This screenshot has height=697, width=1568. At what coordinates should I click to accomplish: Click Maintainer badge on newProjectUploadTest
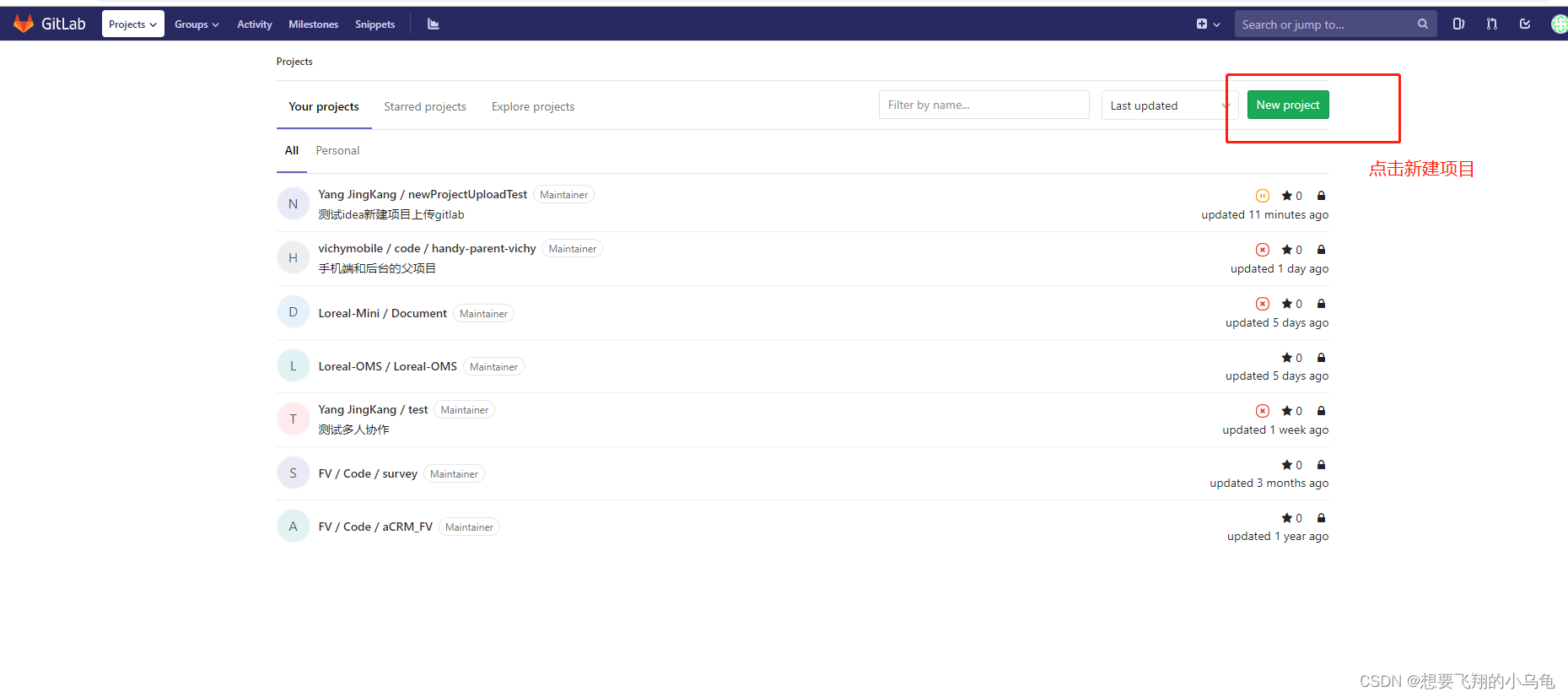(x=564, y=195)
